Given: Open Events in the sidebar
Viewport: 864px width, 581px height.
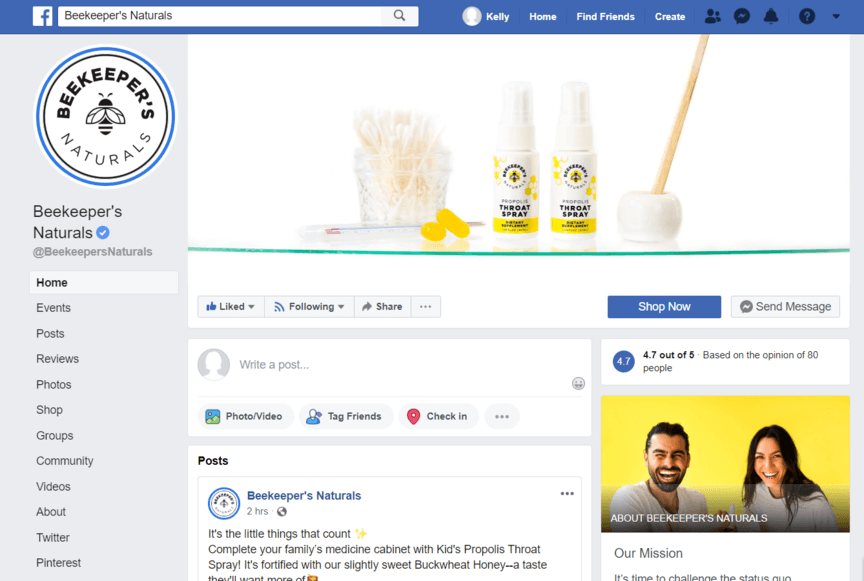Looking at the screenshot, I should (53, 308).
